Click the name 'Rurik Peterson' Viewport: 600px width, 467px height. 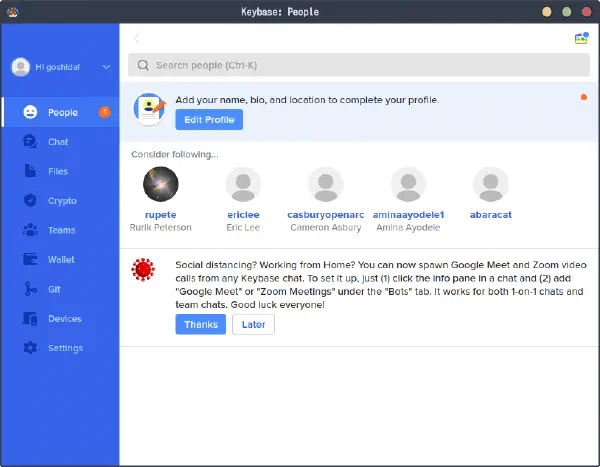[x=161, y=227]
